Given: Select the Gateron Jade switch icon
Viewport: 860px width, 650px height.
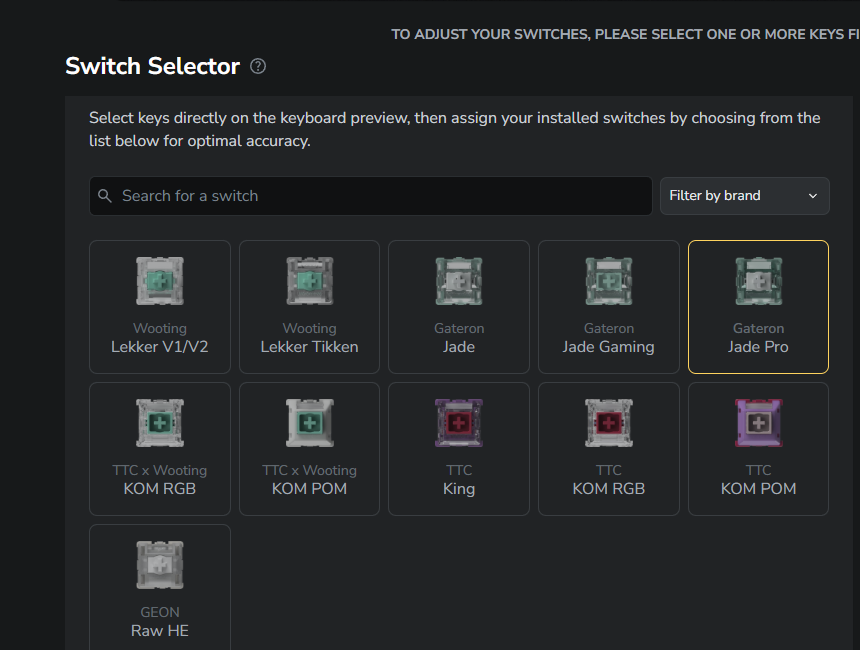Looking at the screenshot, I should (x=459, y=281).
